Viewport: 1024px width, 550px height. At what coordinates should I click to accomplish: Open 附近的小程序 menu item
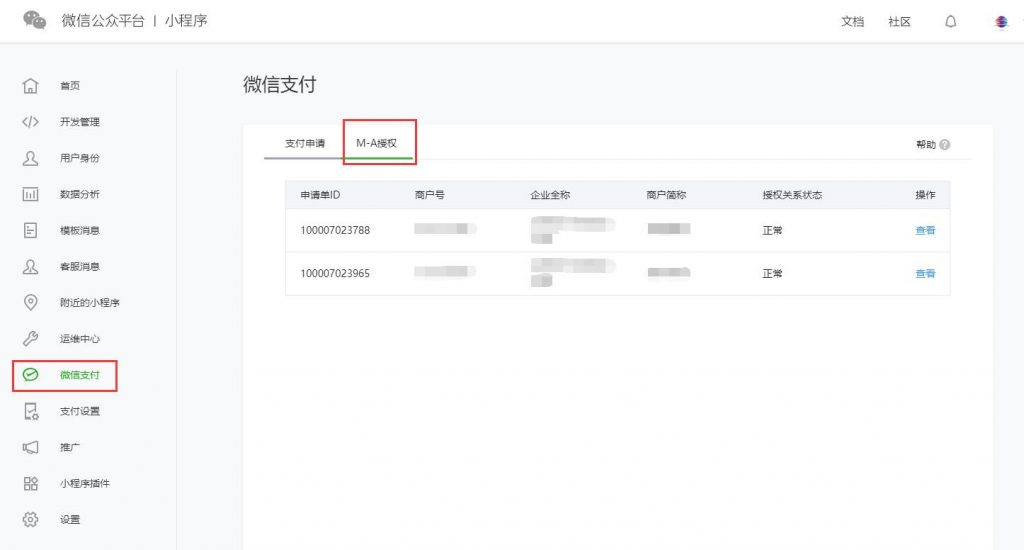pos(89,302)
